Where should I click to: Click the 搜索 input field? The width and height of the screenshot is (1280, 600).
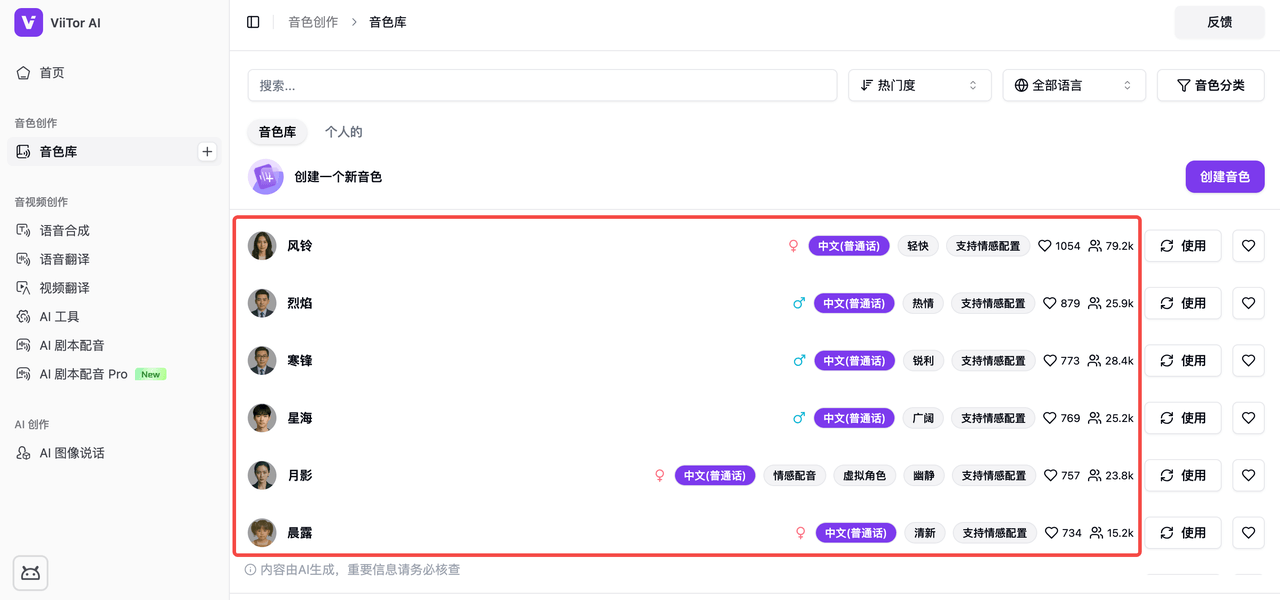pyautogui.click(x=542, y=86)
